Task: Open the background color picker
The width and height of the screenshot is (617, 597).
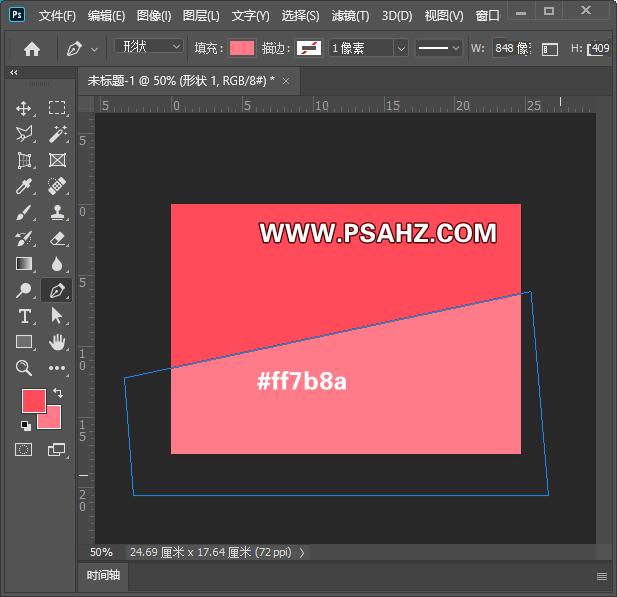Action: [54, 421]
